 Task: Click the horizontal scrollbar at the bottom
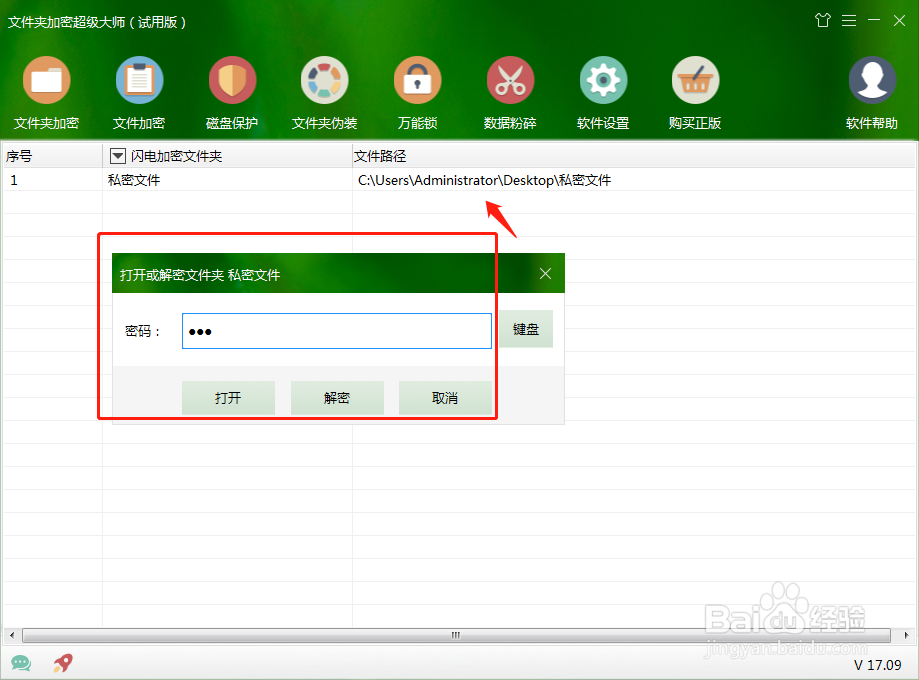click(453, 635)
